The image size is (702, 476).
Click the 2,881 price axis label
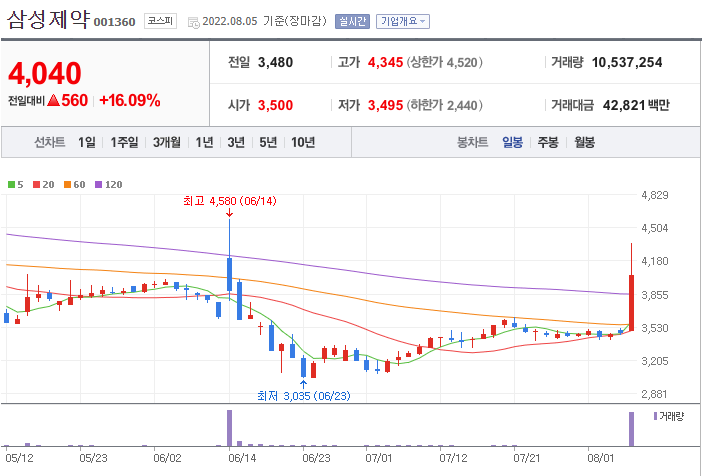tap(655, 394)
